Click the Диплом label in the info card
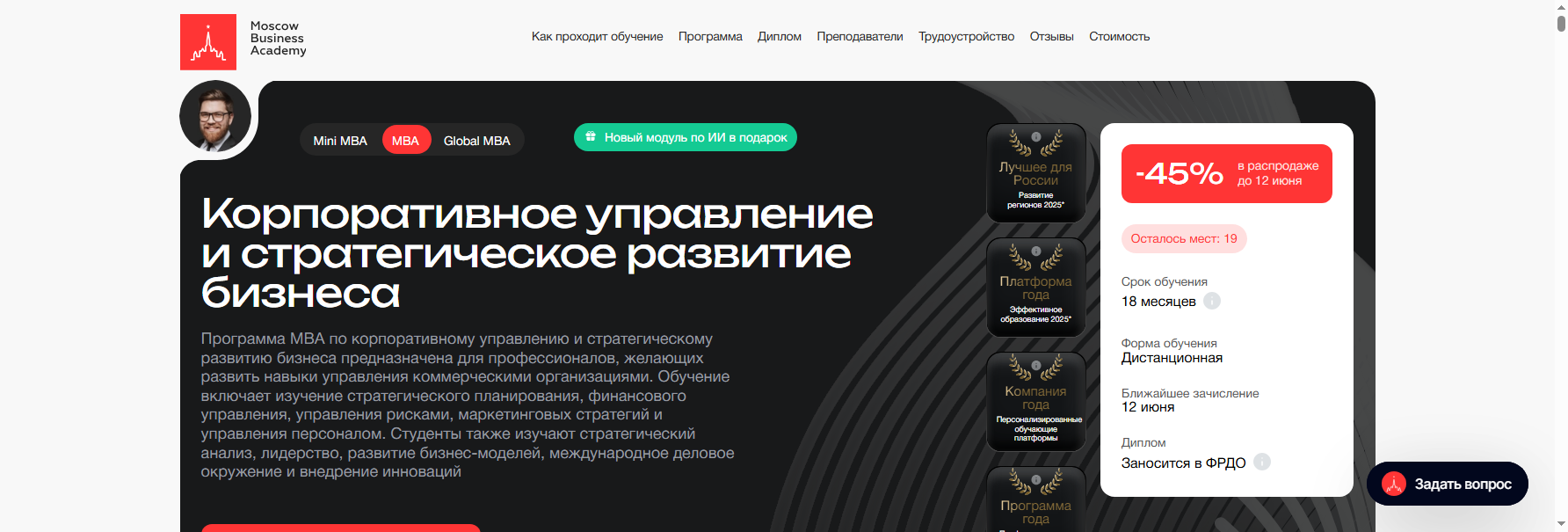 (1143, 442)
